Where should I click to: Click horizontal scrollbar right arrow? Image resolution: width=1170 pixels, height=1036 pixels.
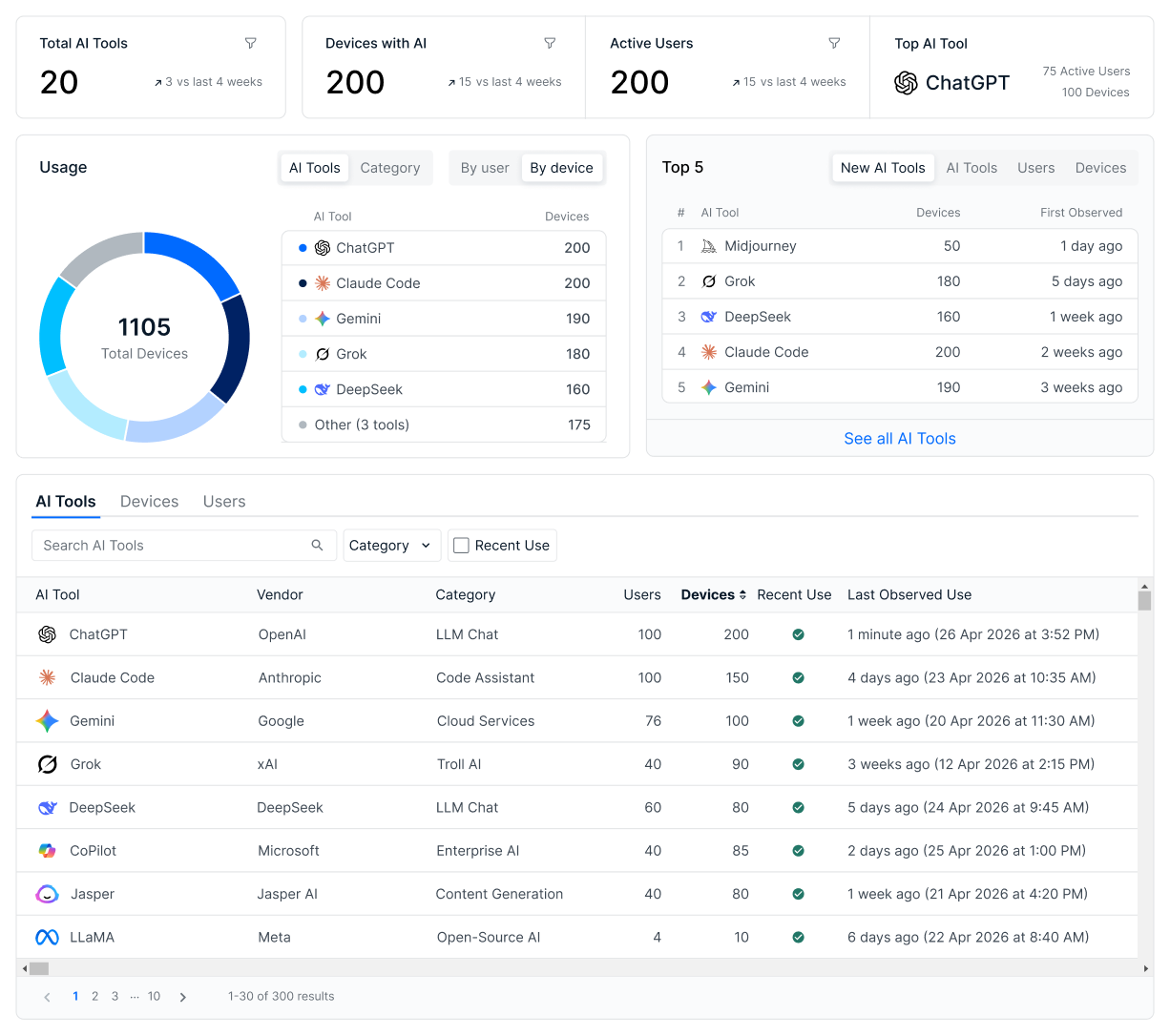click(1145, 968)
